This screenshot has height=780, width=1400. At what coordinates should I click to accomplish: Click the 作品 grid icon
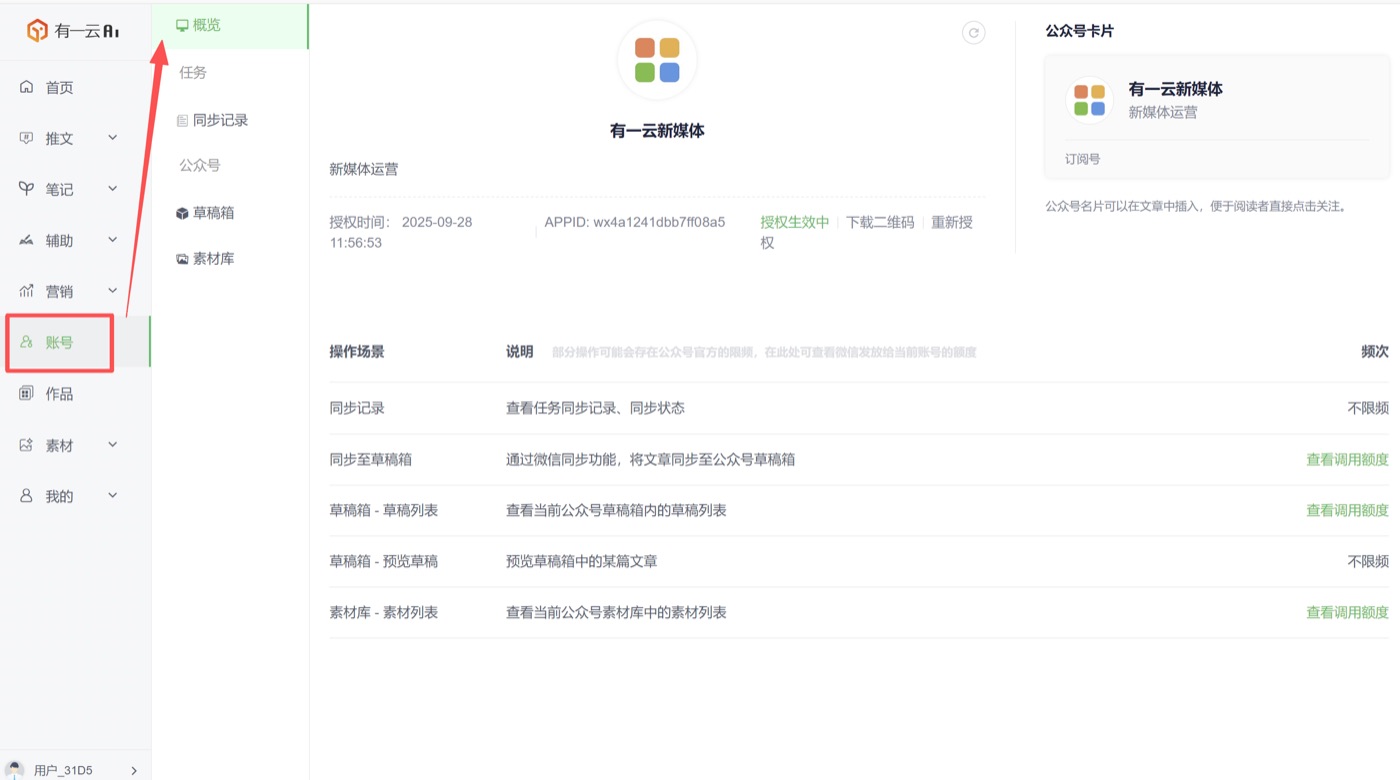[27, 393]
